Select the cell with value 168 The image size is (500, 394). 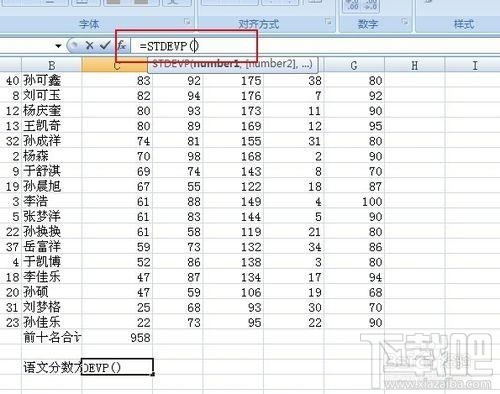pyautogui.click(x=233, y=156)
